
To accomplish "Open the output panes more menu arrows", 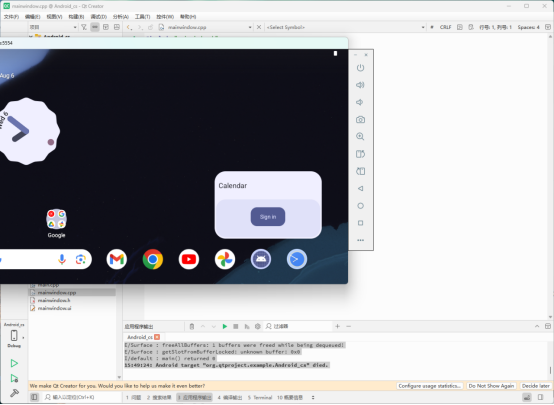I will pyautogui.click(x=313, y=397).
